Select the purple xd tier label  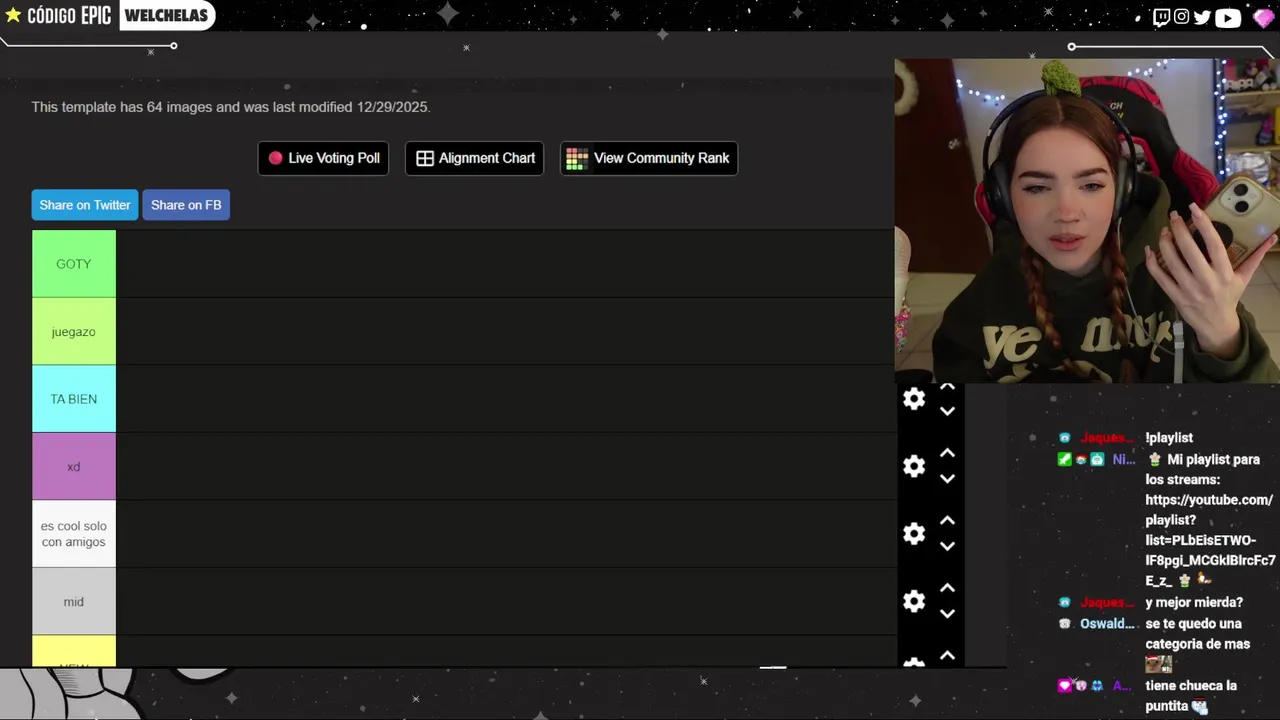tap(74, 466)
